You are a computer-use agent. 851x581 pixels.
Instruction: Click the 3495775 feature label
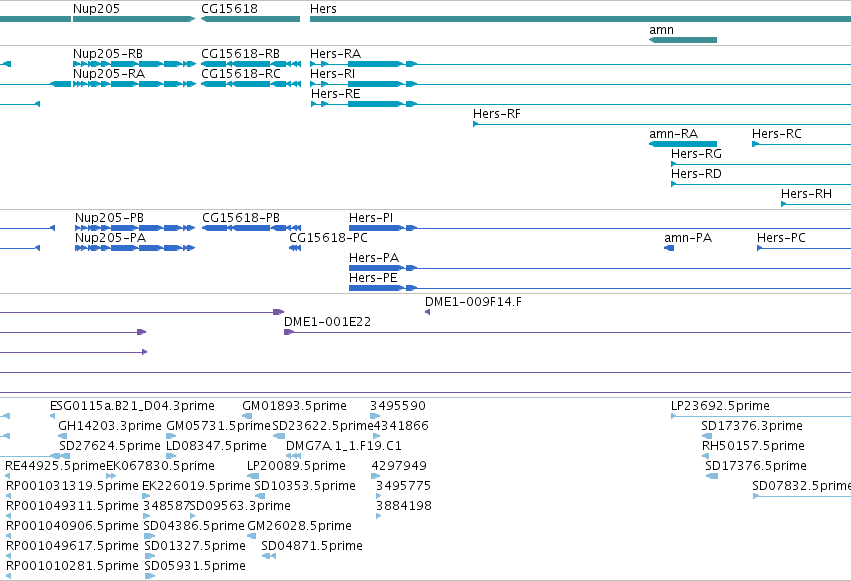pos(403,486)
